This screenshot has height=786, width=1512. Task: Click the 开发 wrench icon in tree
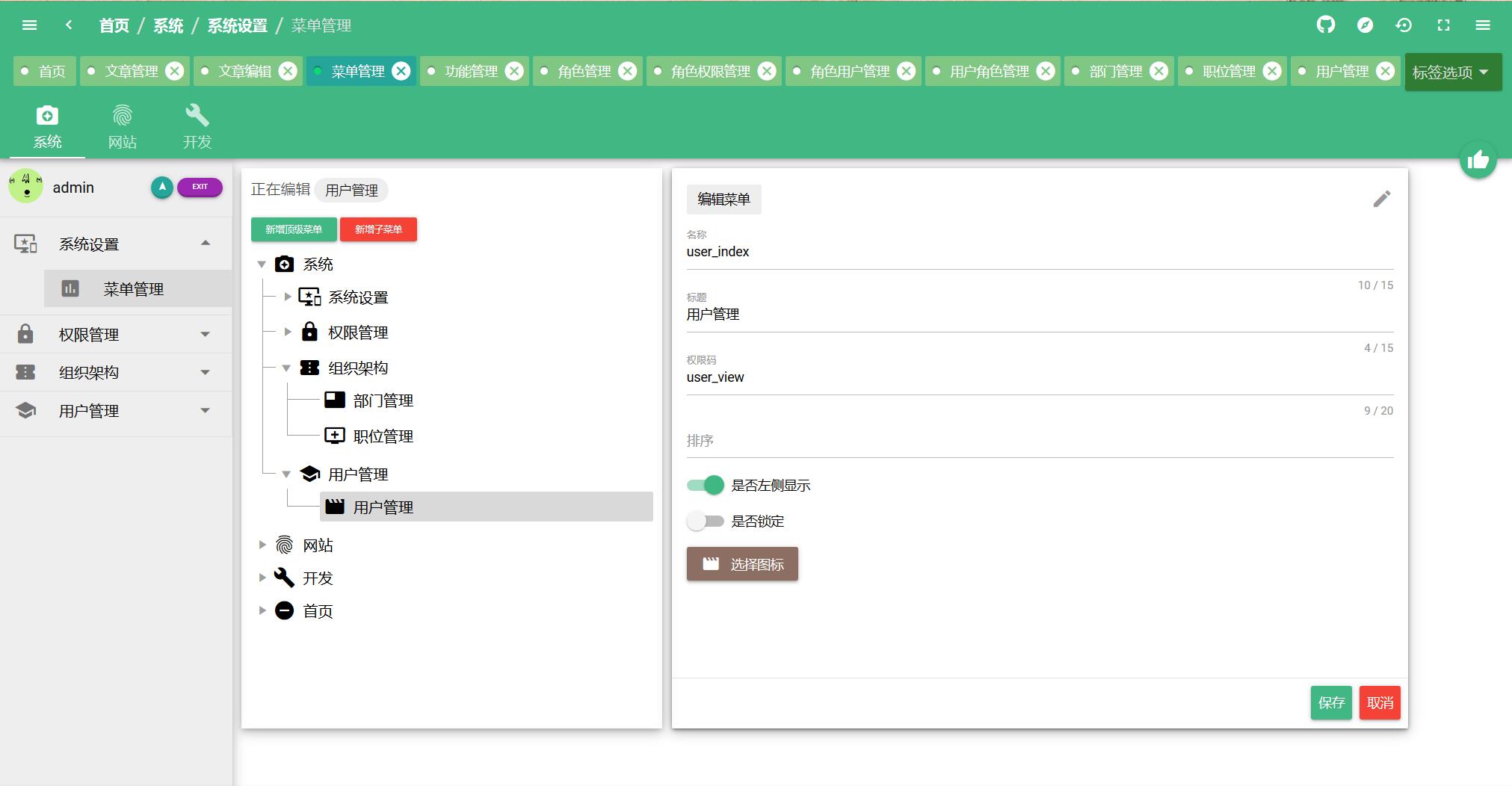[284, 578]
